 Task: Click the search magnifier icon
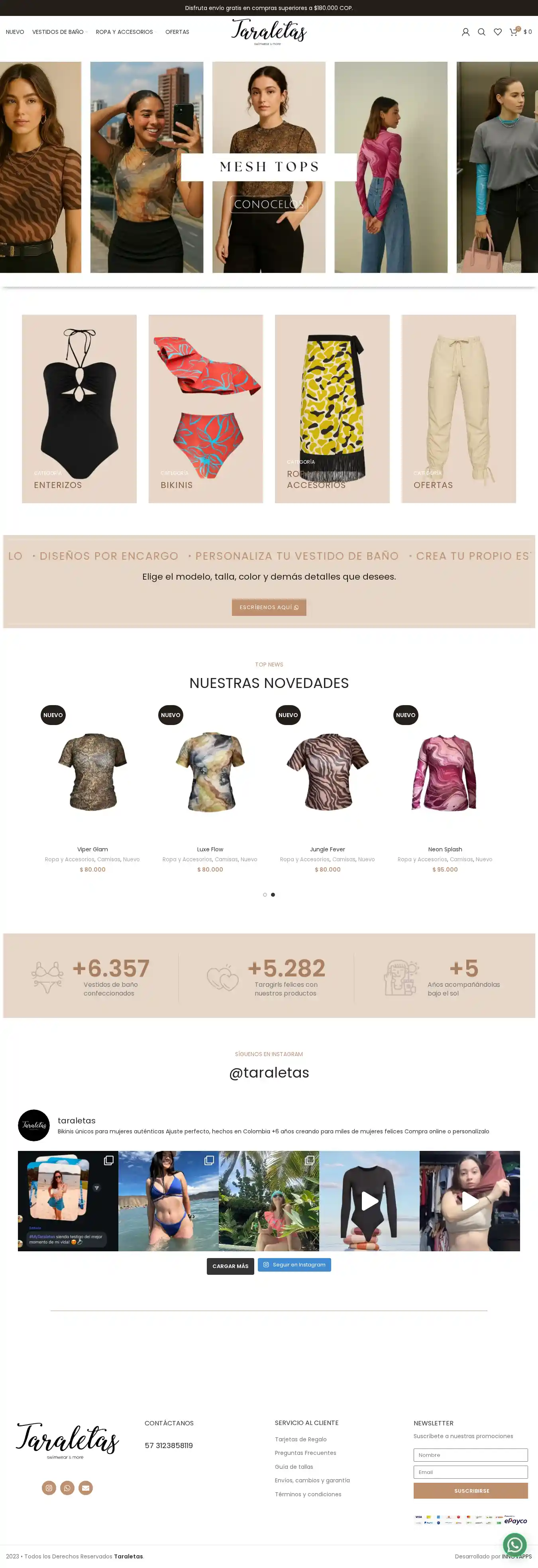pyautogui.click(x=481, y=32)
